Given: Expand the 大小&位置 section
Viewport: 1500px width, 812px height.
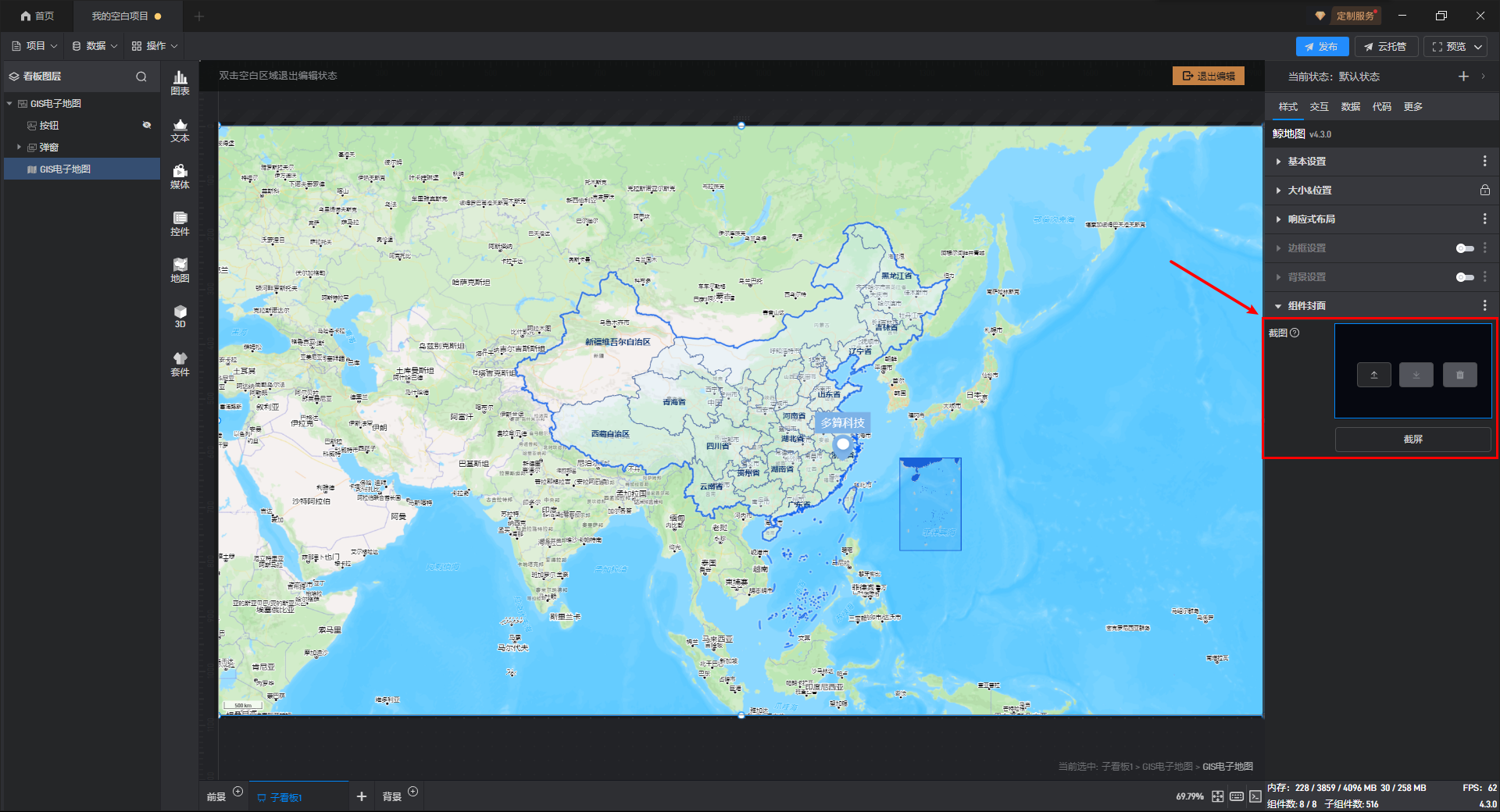Looking at the screenshot, I should click(x=1278, y=191).
